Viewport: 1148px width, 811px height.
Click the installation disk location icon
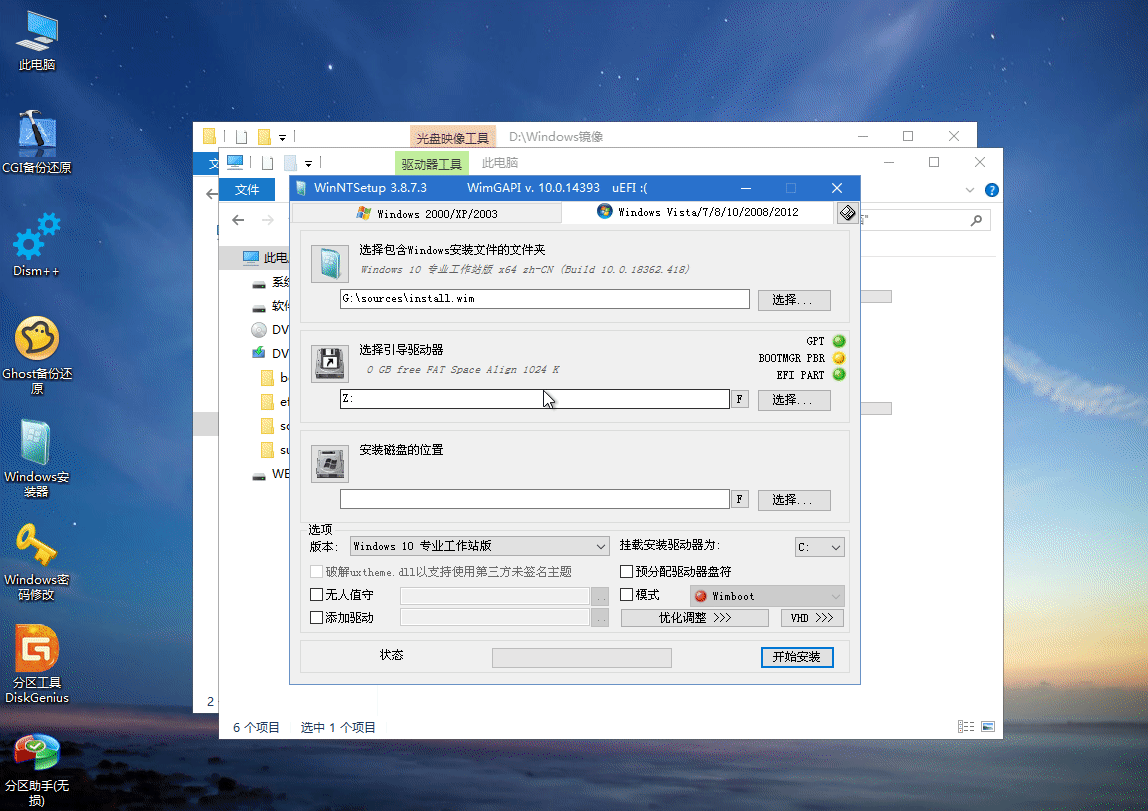329,464
